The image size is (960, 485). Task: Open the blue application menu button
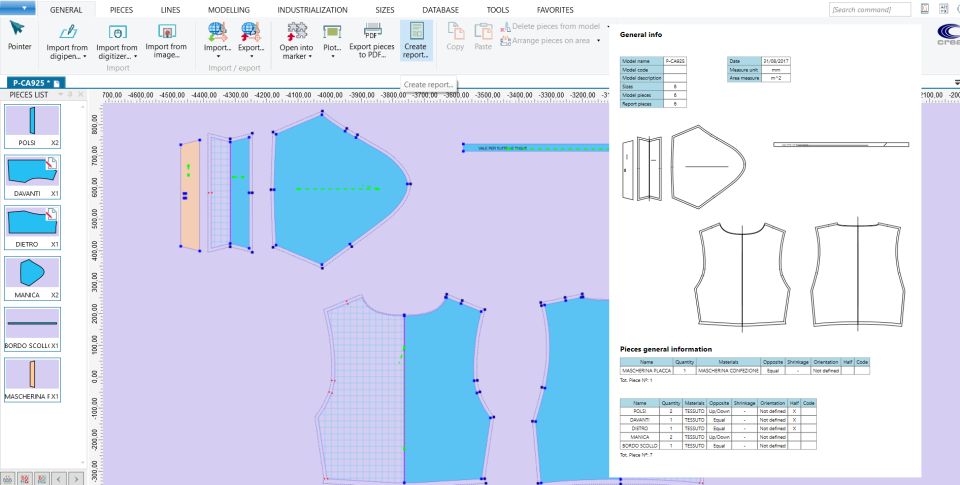[x=18, y=8]
